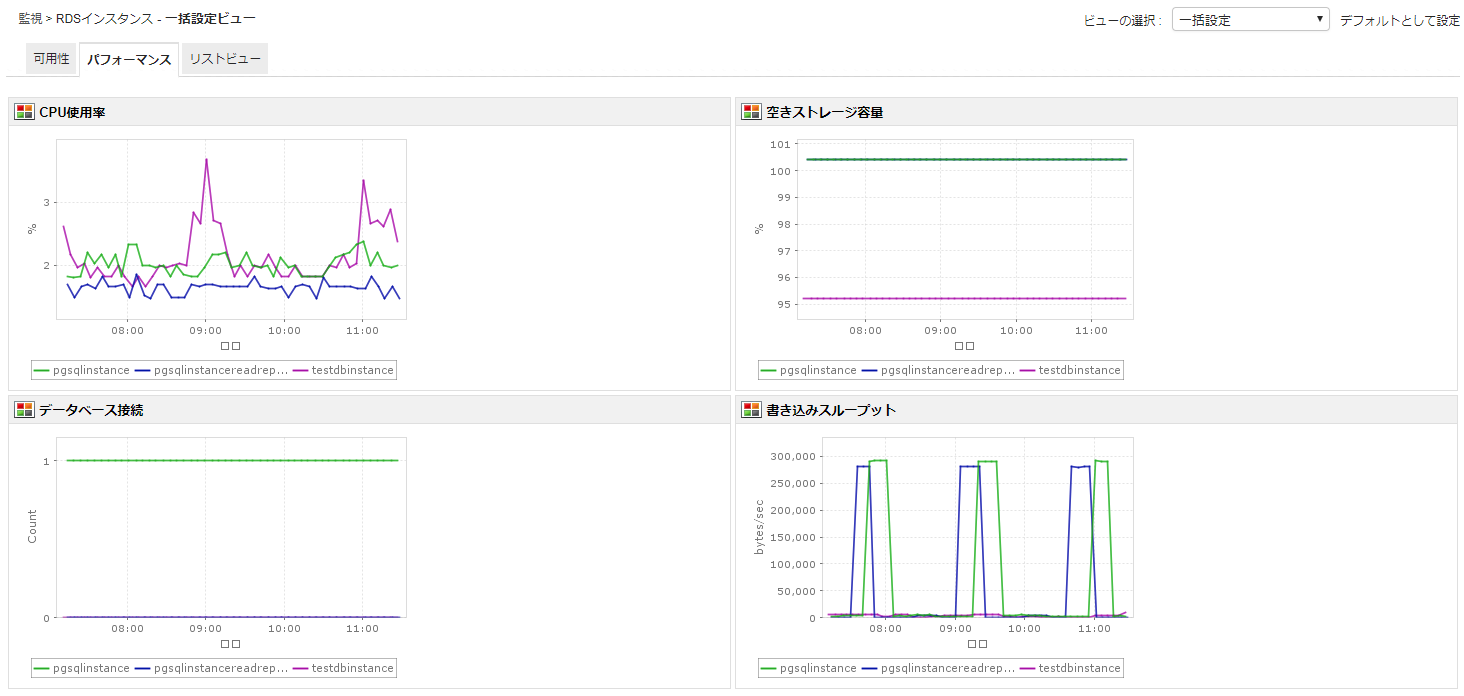Toggle pgsqlinstancereadrep legend in the CPU使用率 chart
The width and height of the screenshot is (1464, 696).
[x=212, y=370]
